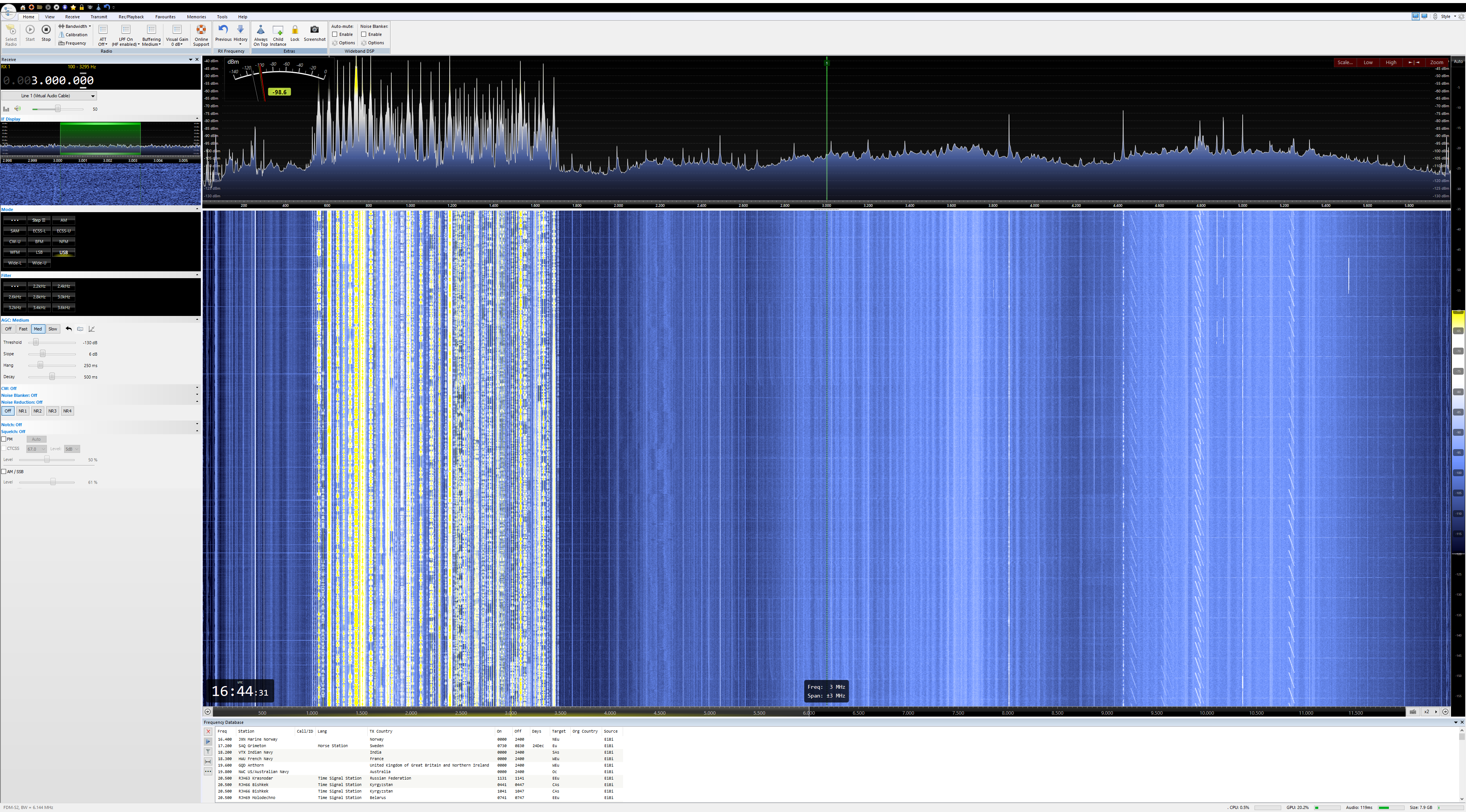Toggle Always On Top icon

click(x=261, y=30)
